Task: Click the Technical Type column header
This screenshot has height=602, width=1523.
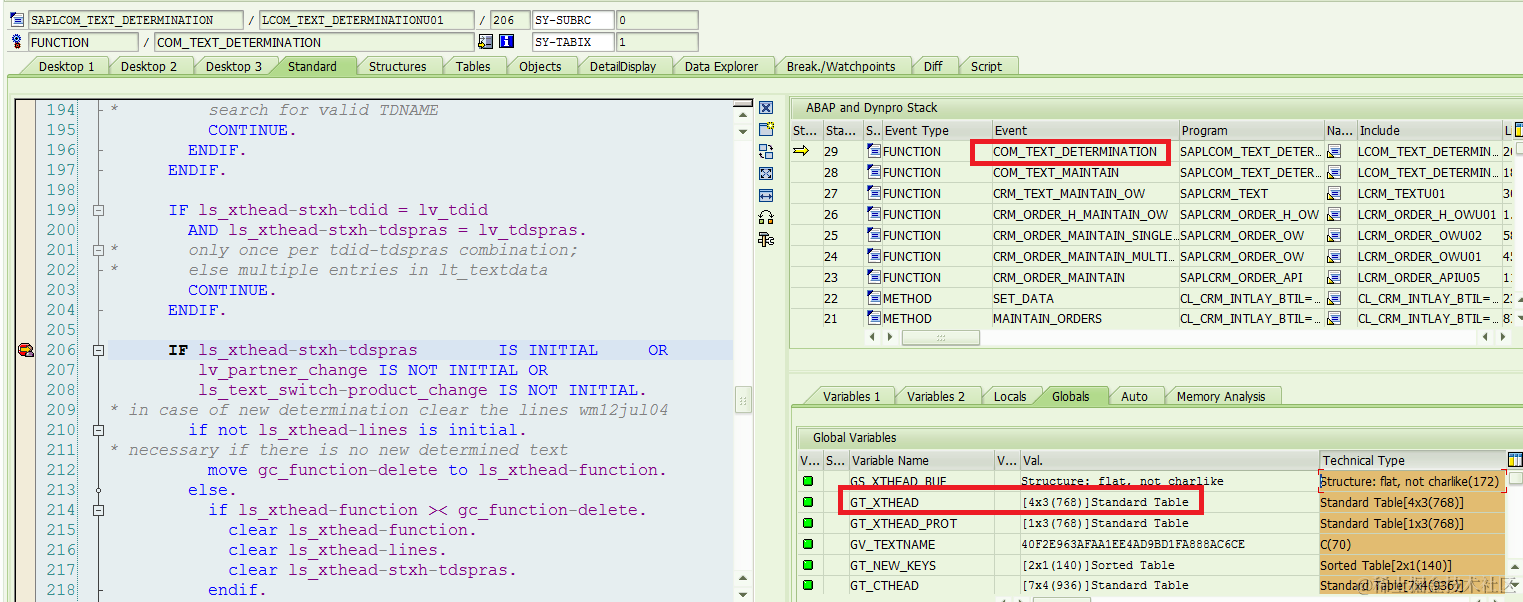Action: (1411, 460)
